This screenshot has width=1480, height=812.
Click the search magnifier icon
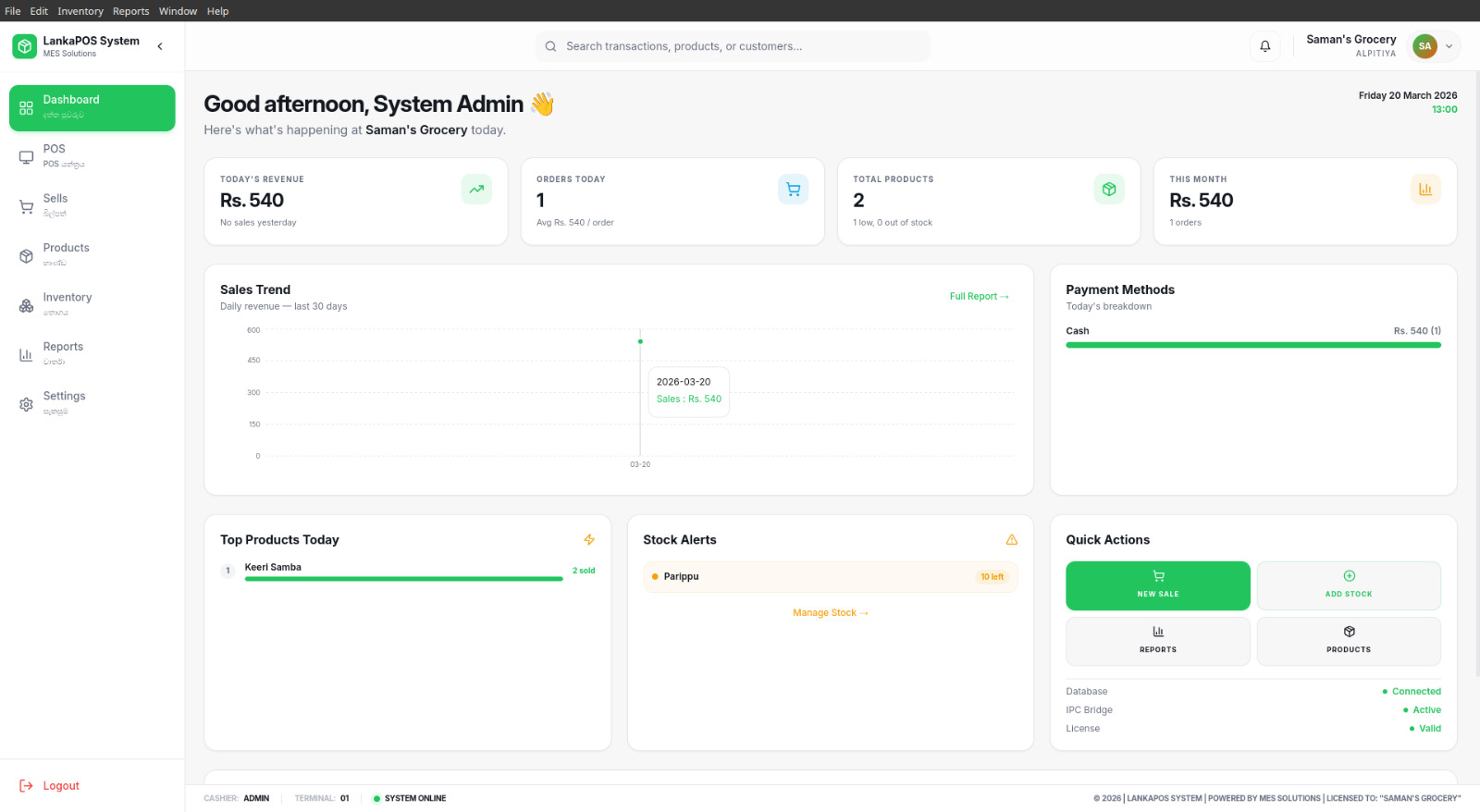coord(550,46)
